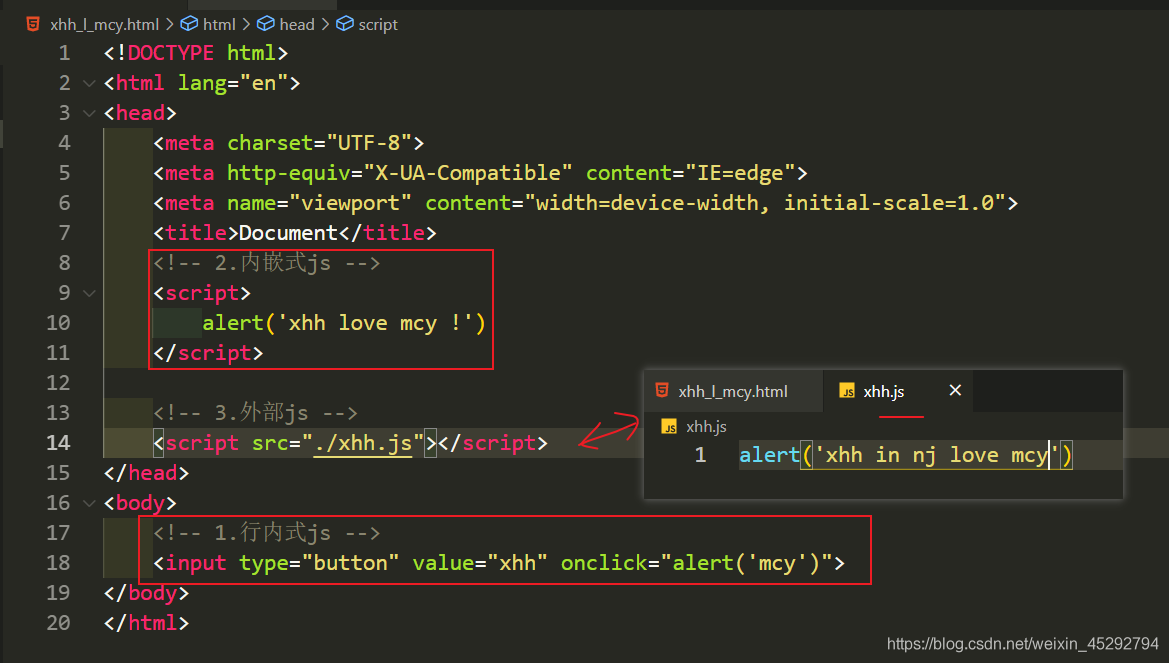Image resolution: width=1169 pixels, height=663 pixels.
Task: Click the 行内式js comment on line 17
Action: (267, 532)
